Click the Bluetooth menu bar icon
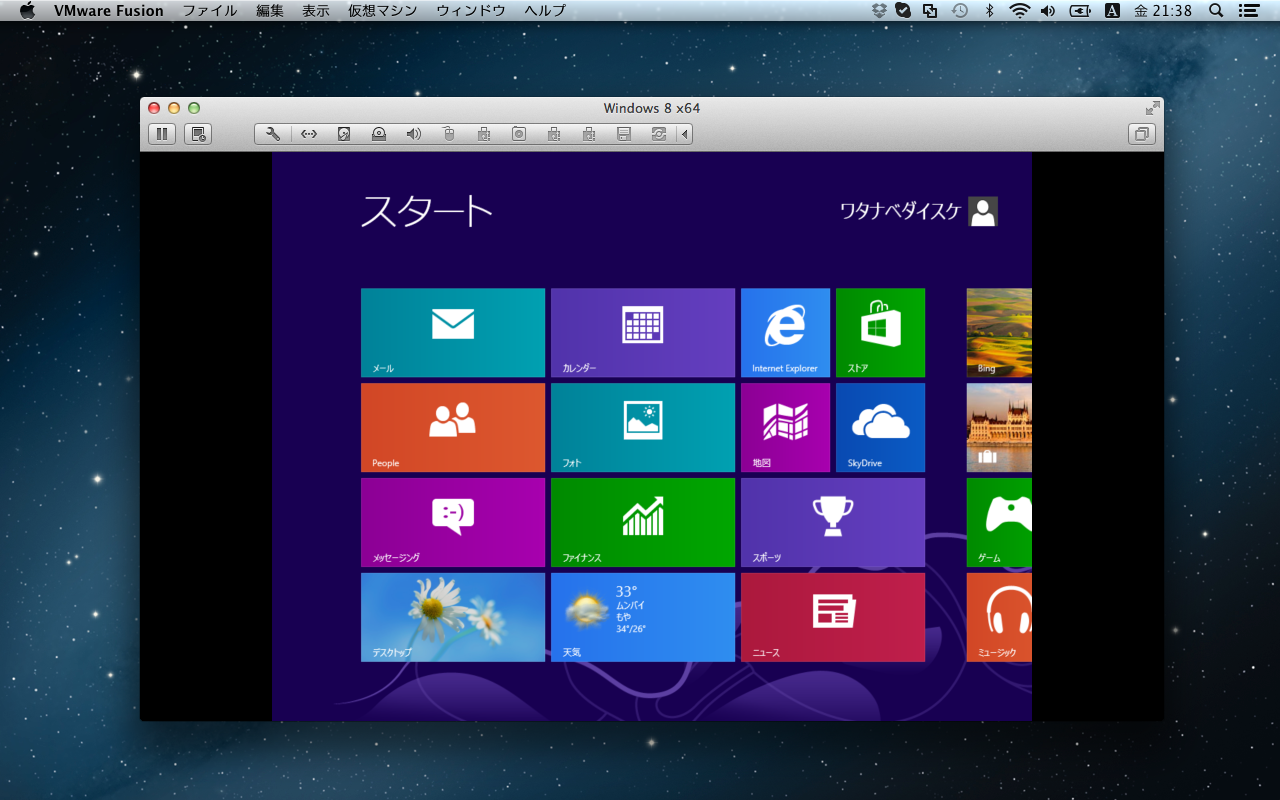The height and width of the screenshot is (800, 1280). tap(990, 11)
